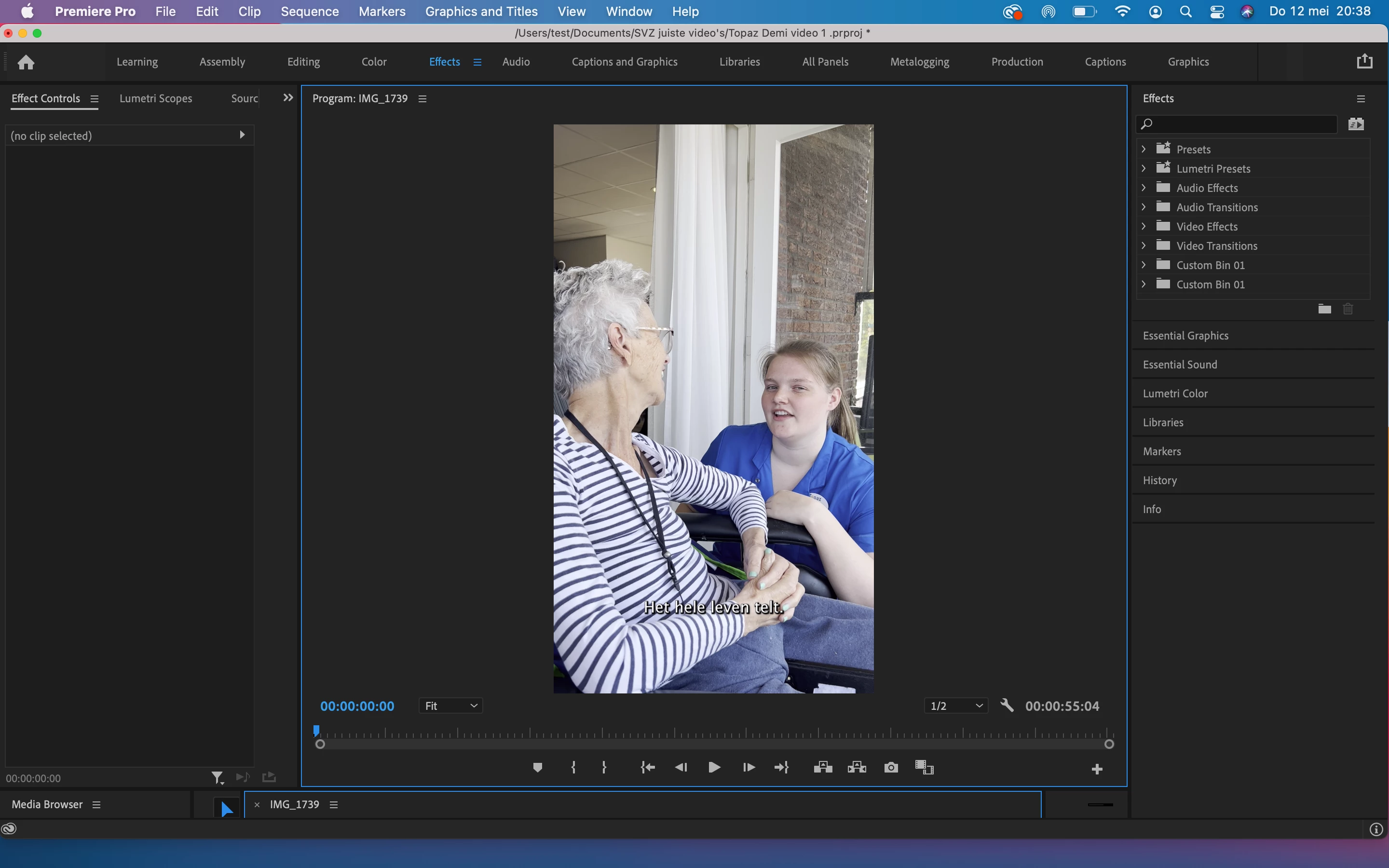Open the Fit zoom level dropdown
This screenshot has height=868, width=1389.
click(x=450, y=706)
